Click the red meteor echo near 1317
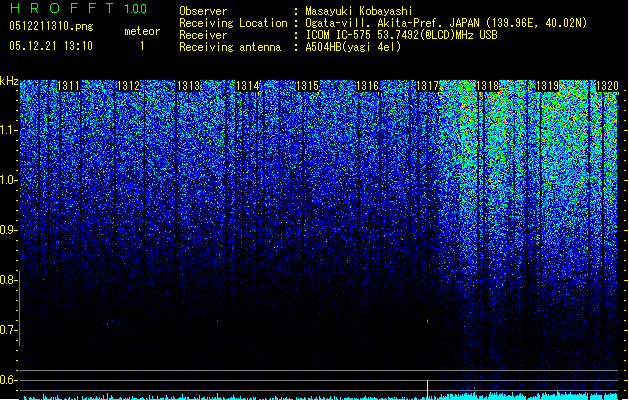This screenshot has width=629, height=400. 428,321
